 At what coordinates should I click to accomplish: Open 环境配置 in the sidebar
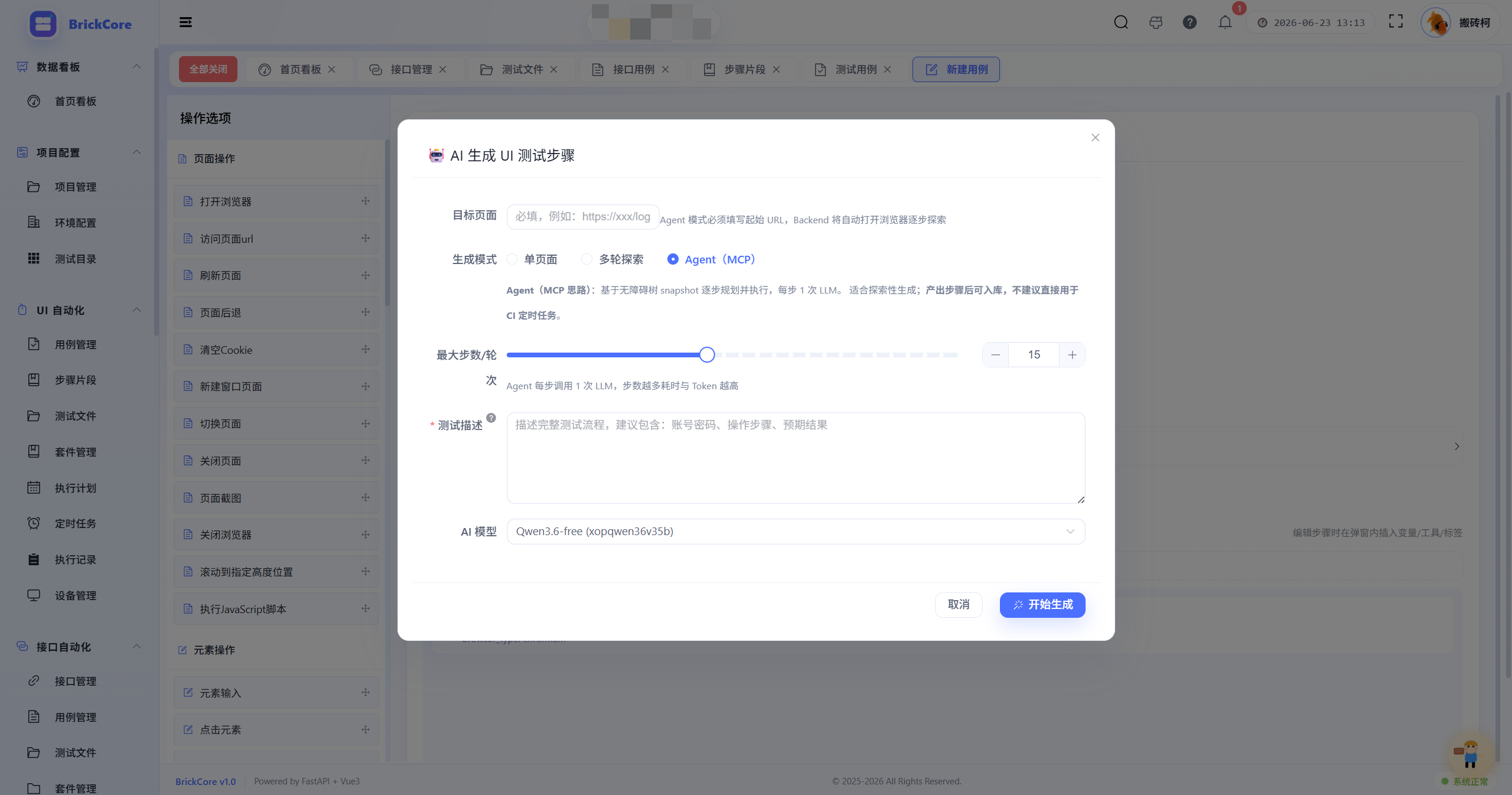point(76,223)
